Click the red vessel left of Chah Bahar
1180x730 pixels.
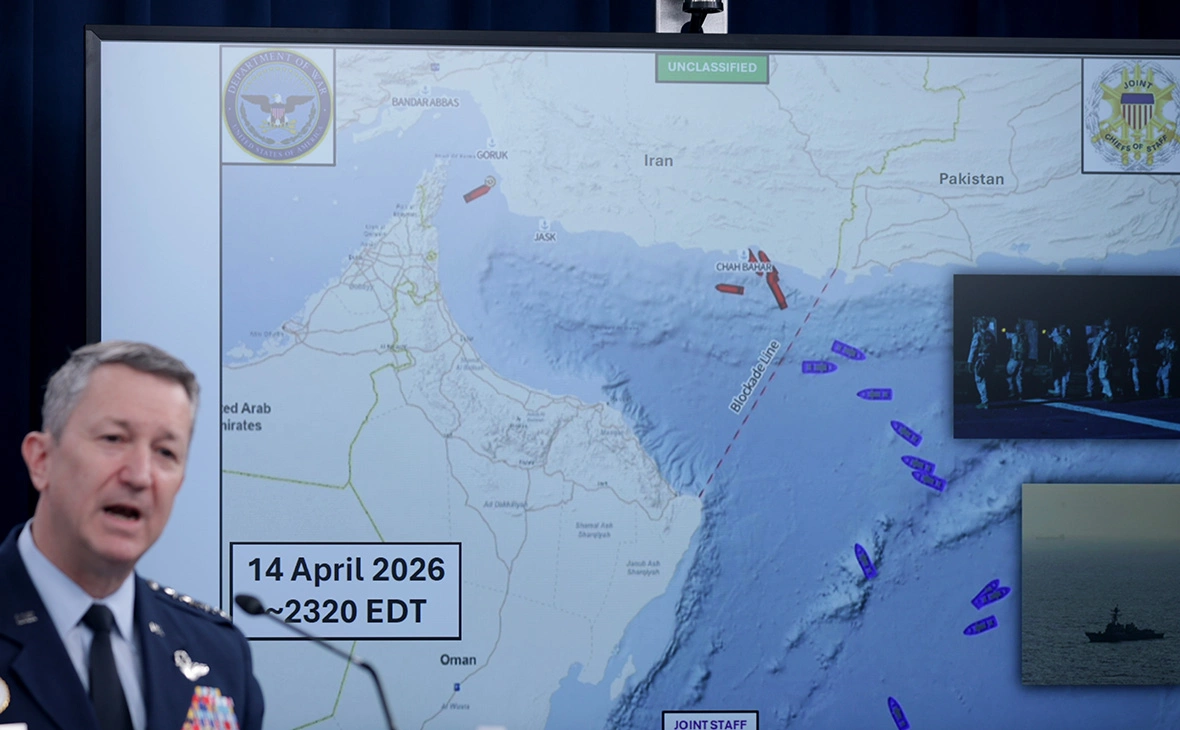[730, 289]
